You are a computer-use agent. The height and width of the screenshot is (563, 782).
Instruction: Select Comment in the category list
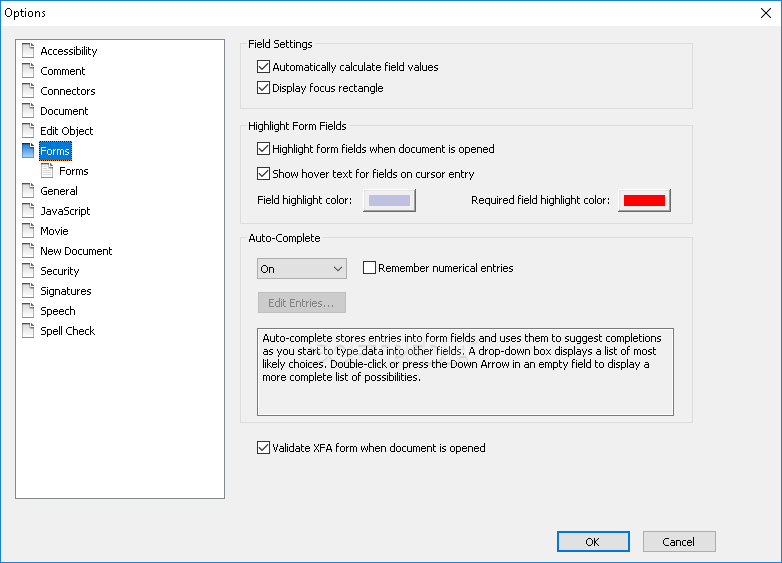click(x=63, y=71)
